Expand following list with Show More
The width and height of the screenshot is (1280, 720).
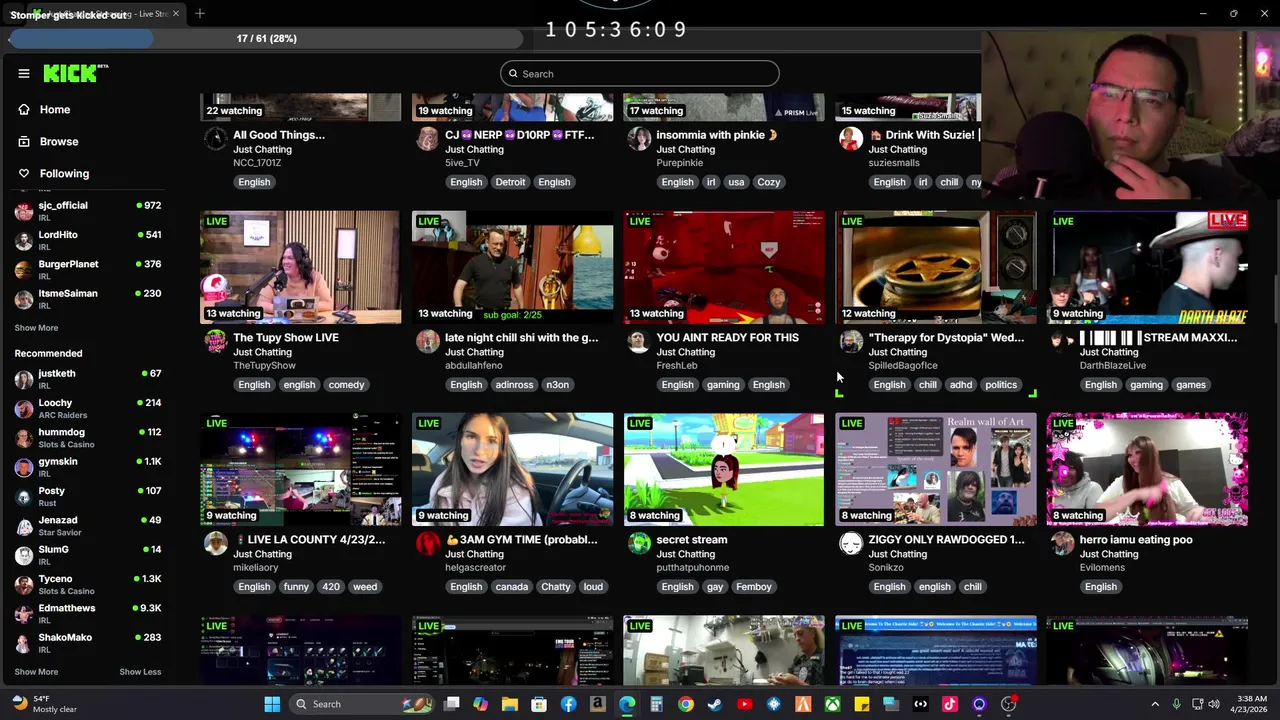coord(36,328)
